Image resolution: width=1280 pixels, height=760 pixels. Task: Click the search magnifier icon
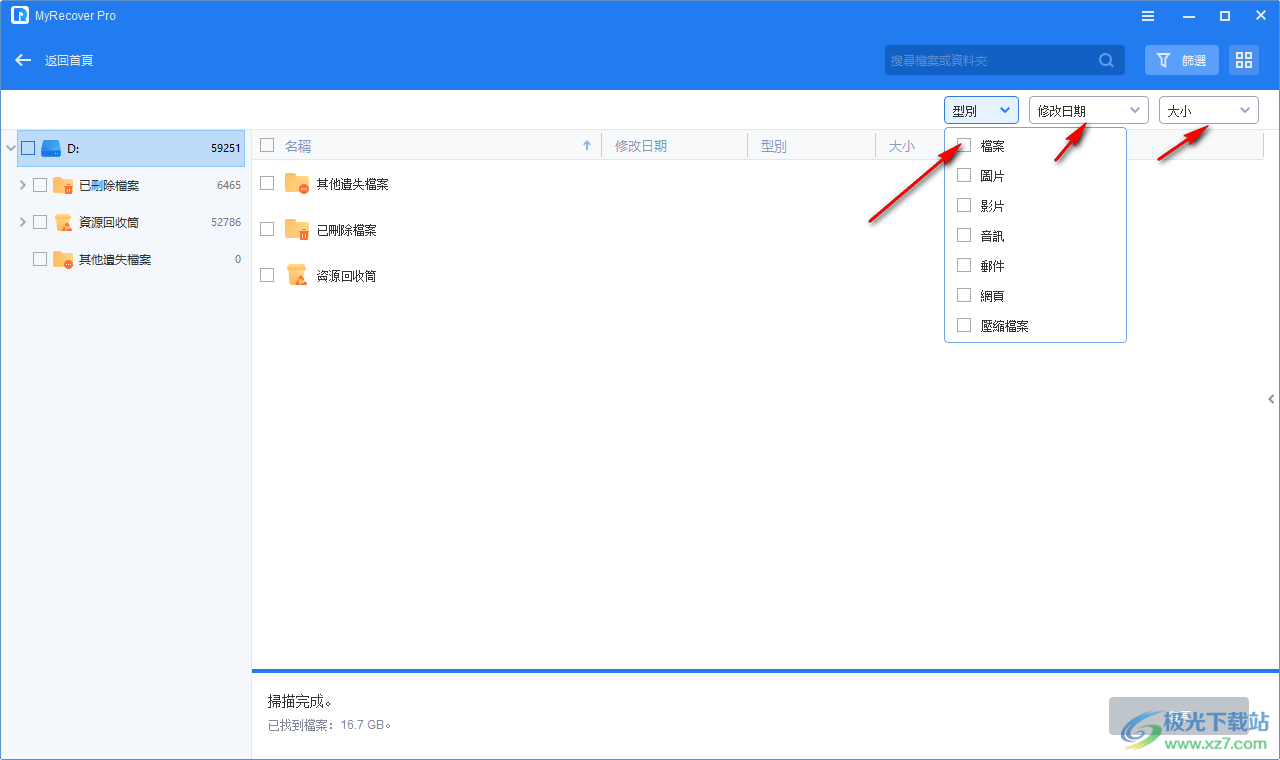click(1106, 60)
